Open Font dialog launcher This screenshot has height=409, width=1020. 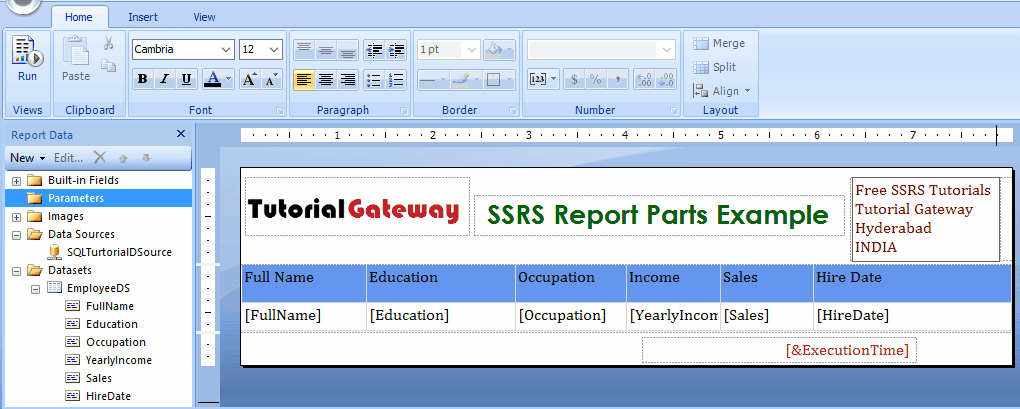(x=280, y=111)
